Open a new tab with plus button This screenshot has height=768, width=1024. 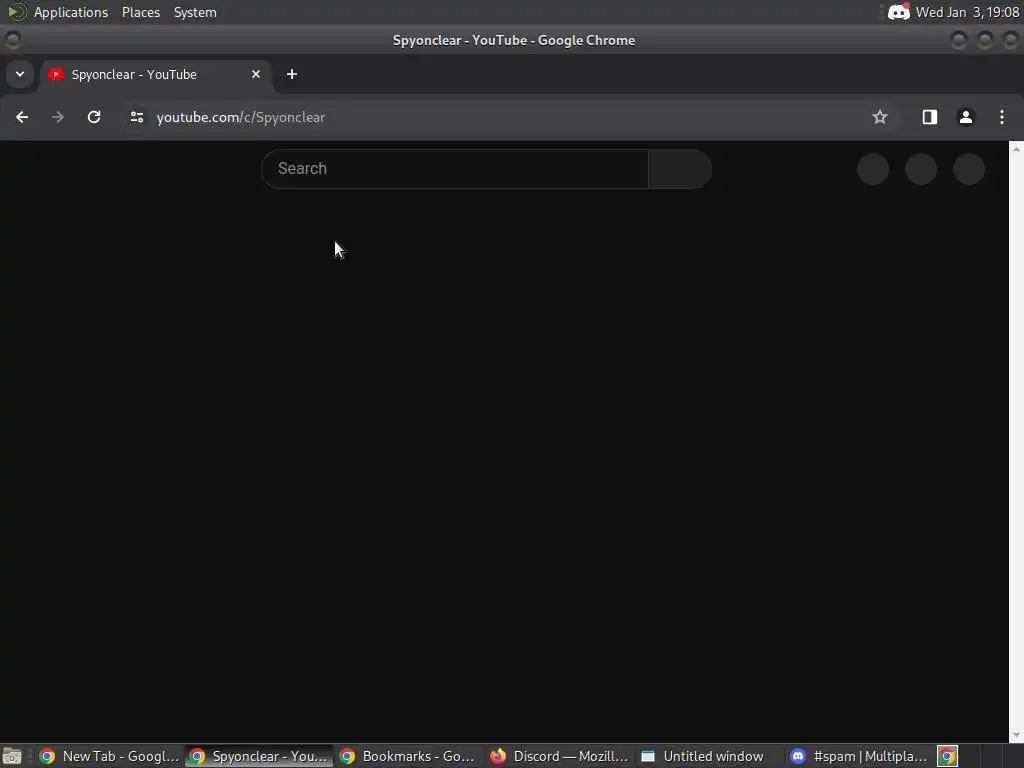pos(292,74)
